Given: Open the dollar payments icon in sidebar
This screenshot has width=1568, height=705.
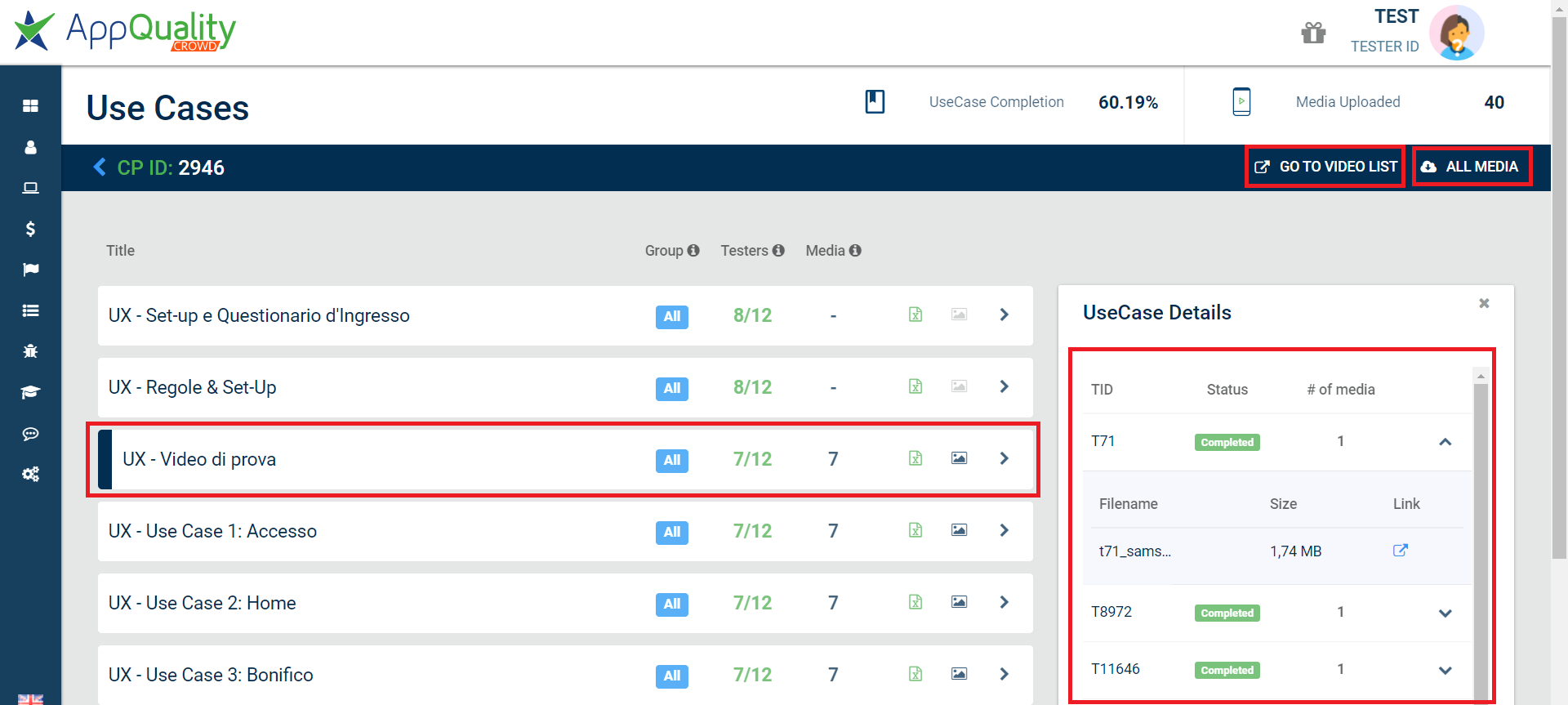Looking at the screenshot, I should point(30,229).
